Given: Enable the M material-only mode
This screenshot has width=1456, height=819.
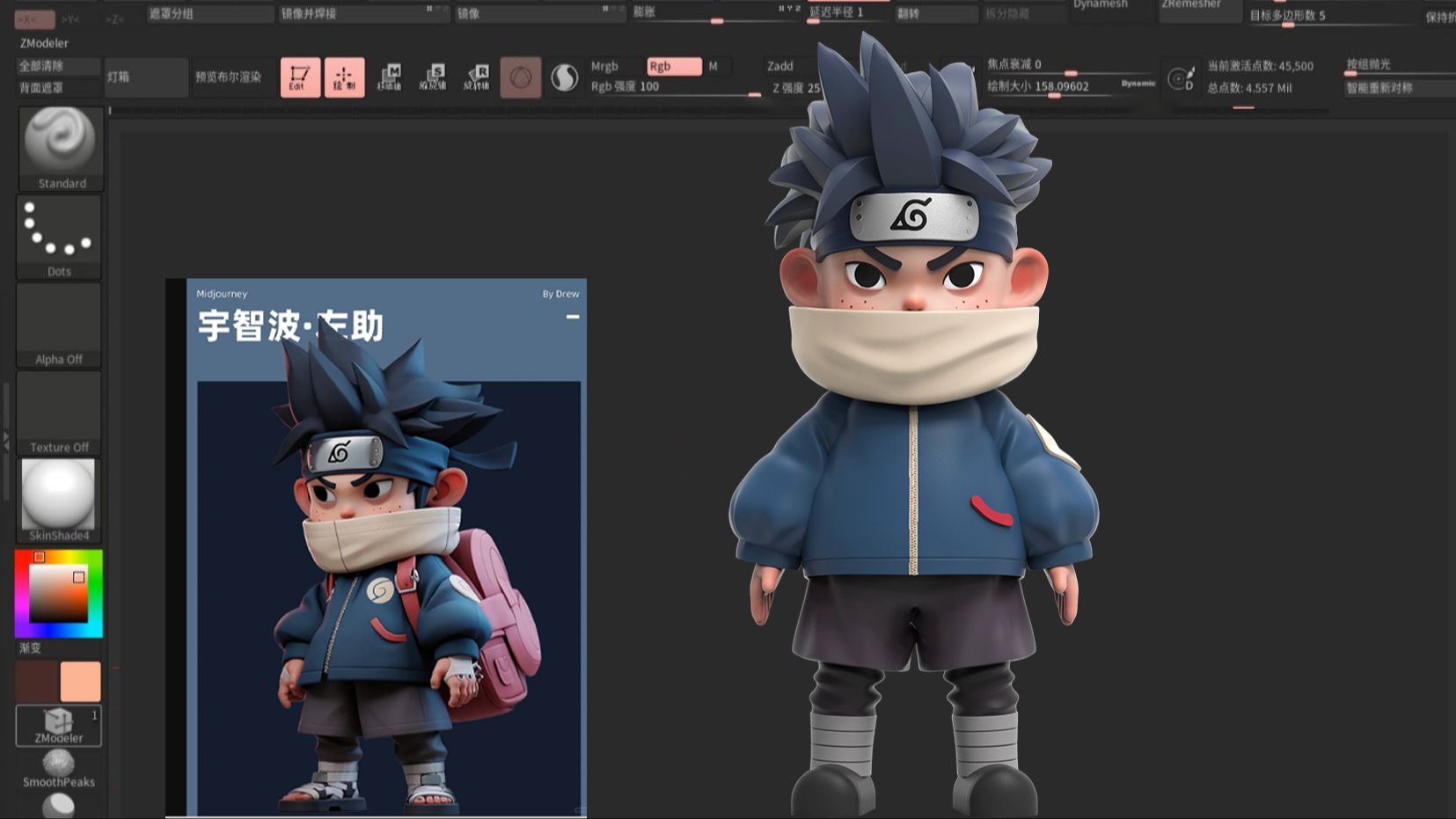Looking at the screenshot, I should point(713,66).
